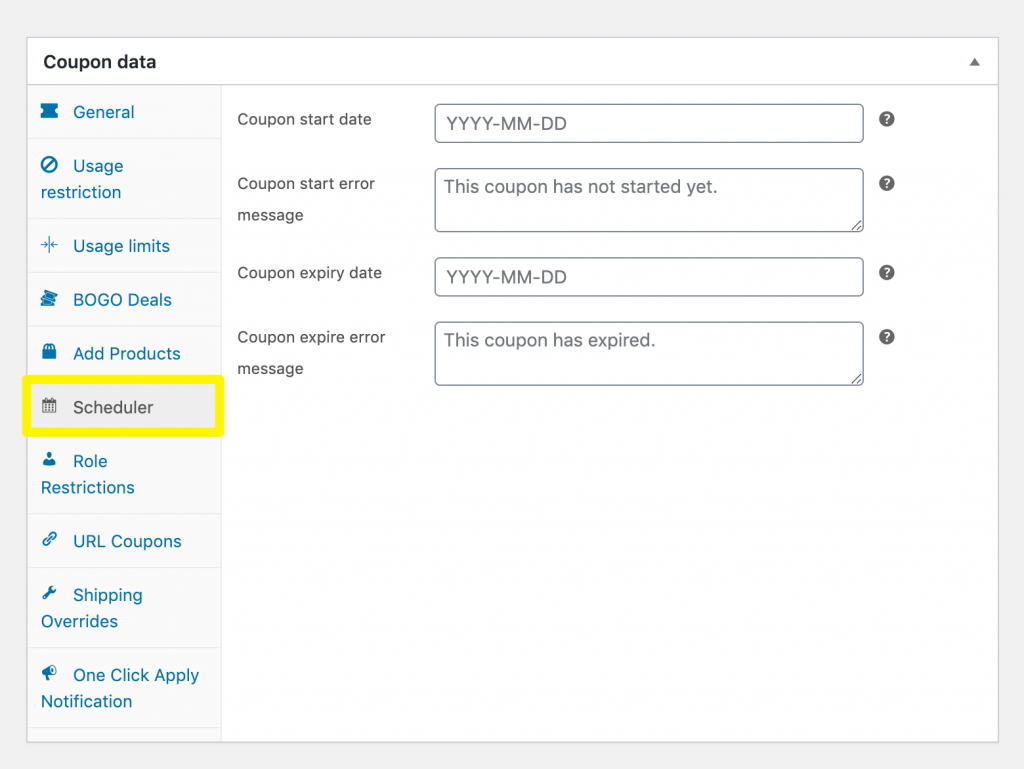Screen dimensions: 1024x769
Task: Click the One Click Apply megaphone icon
Action: coord(49,672)
